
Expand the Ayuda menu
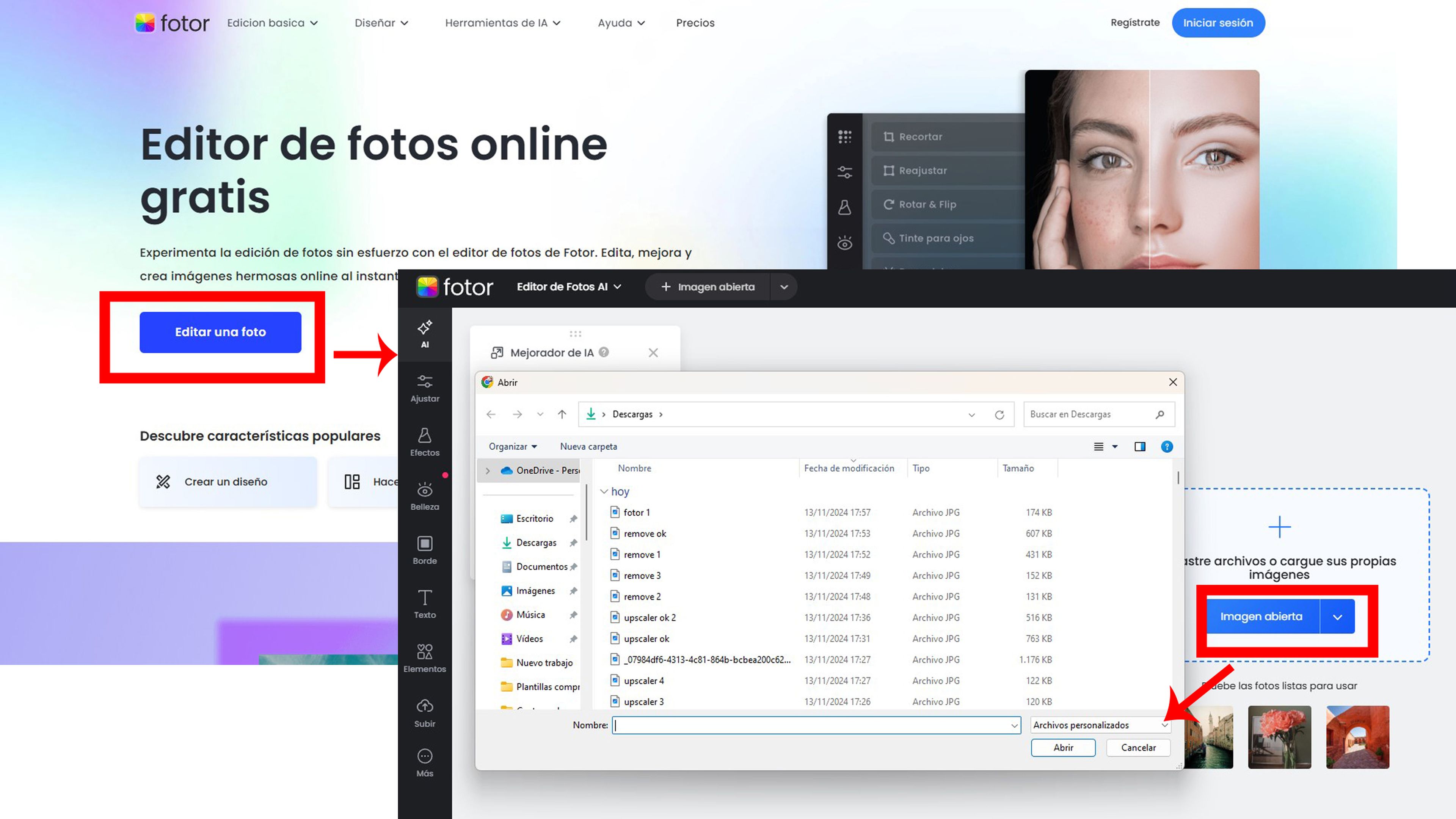[x=621, y=23]
